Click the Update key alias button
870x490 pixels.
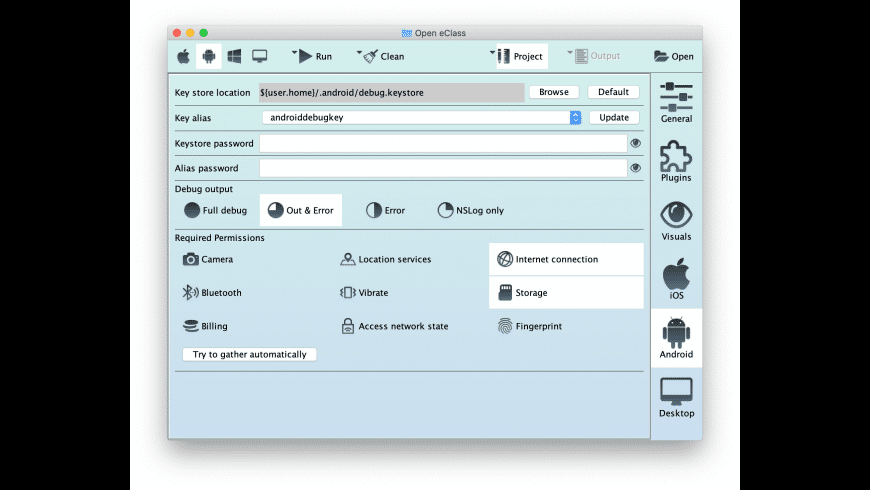click(614, 118)
